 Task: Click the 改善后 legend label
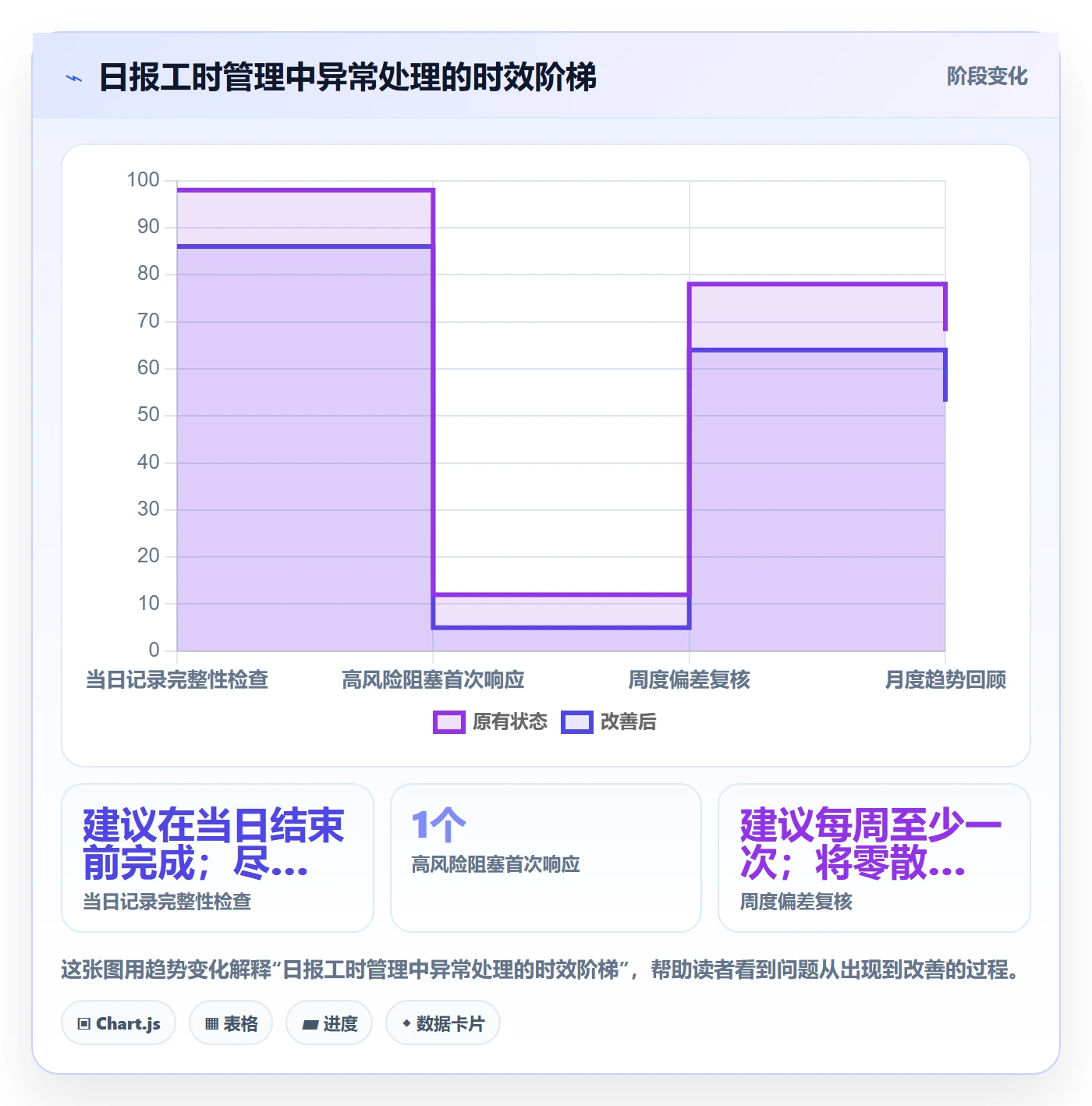click(x=628, y=722)
